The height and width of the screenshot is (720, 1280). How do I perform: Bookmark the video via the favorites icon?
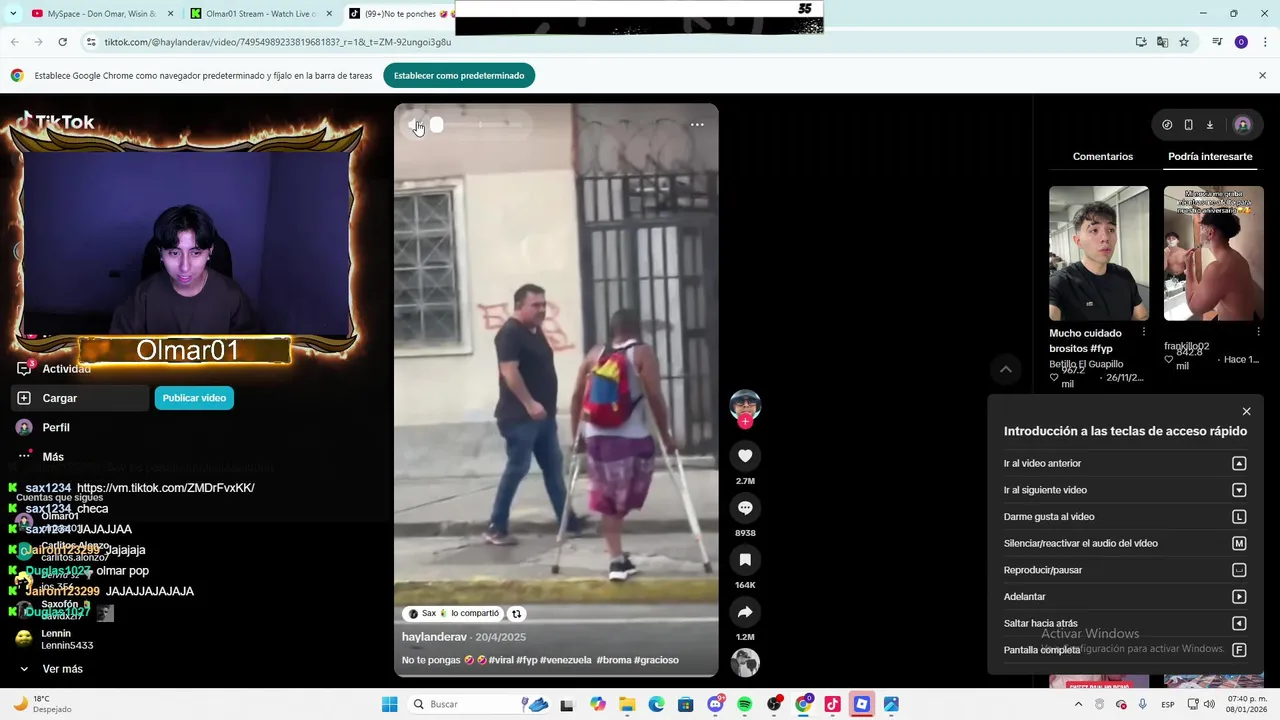[x=745, y=560]
